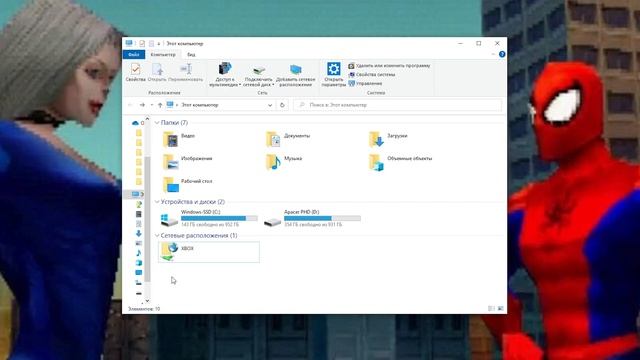Collapse the ribbon with the chevron
This screenshot has height=360, width=640.
[x=493, y=54]
